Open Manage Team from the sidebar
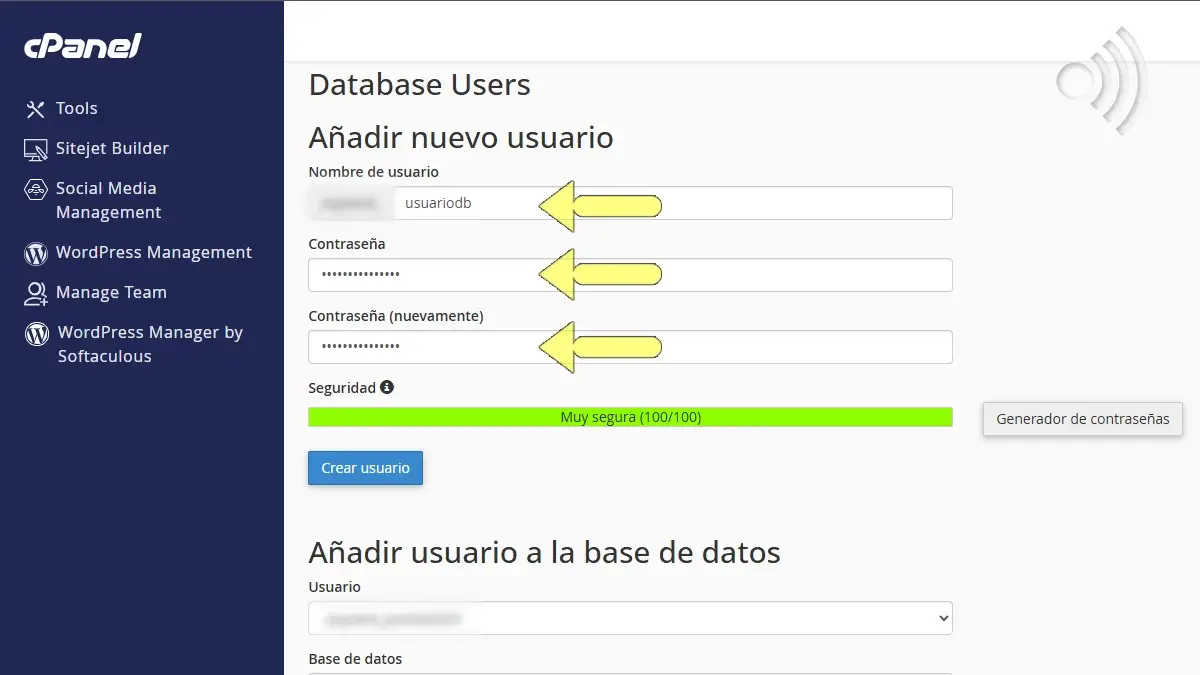The image size is (1200, 675). point(111,292)
